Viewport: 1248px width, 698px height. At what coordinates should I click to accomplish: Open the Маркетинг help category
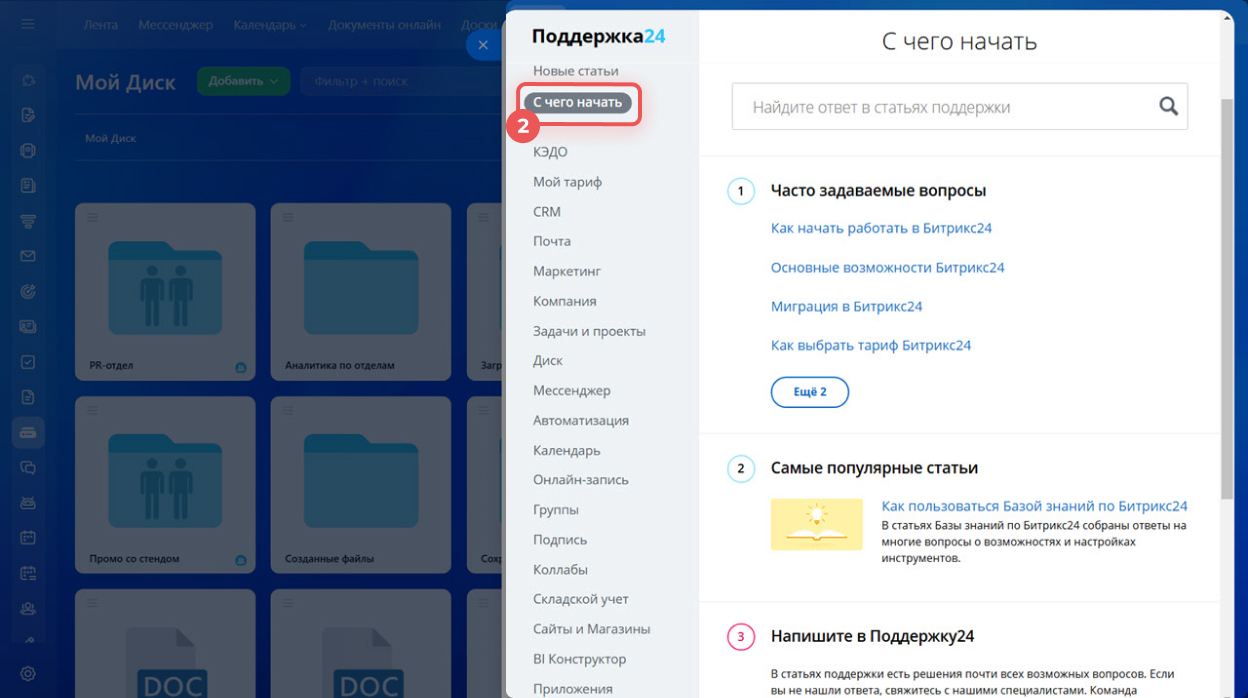tap(567, 271)
